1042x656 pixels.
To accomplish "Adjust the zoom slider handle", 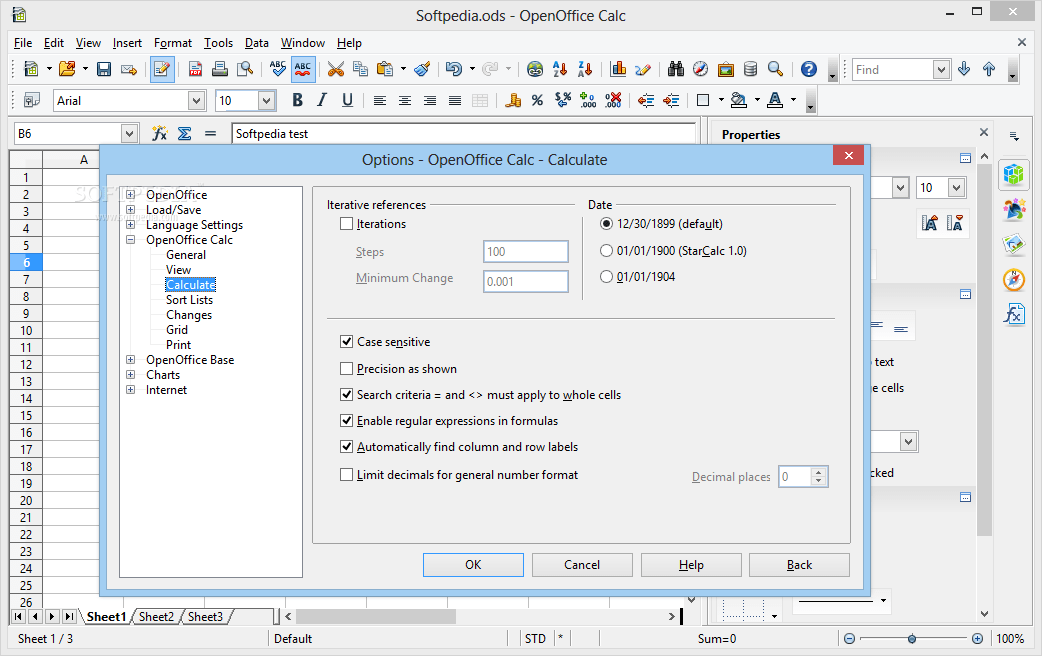I will (x=912, y=639).
